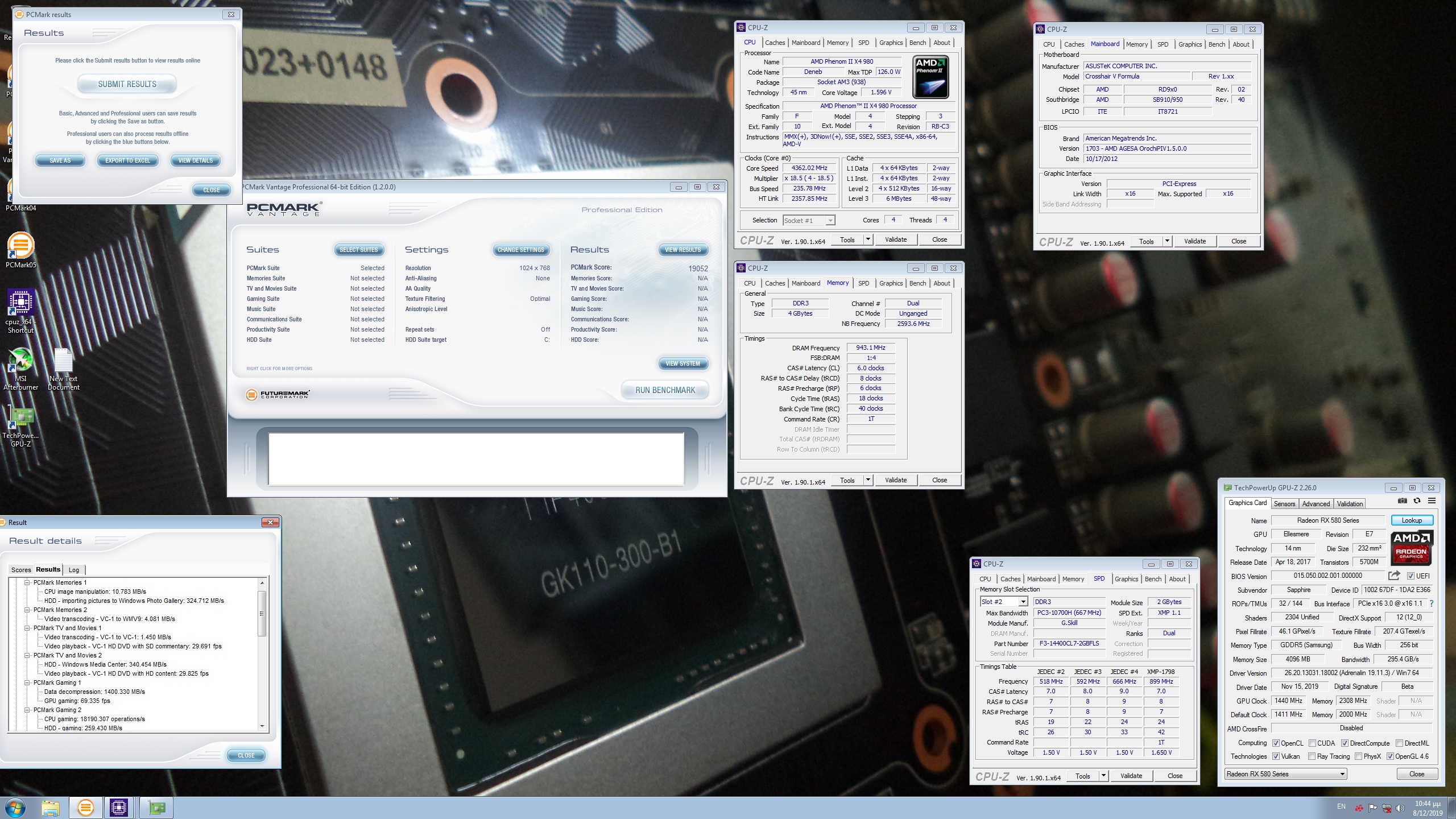Toggle the OpenGL 4.6 checkbox
The height and width of the screenshot is (819, 1456).
[1390, 756]
